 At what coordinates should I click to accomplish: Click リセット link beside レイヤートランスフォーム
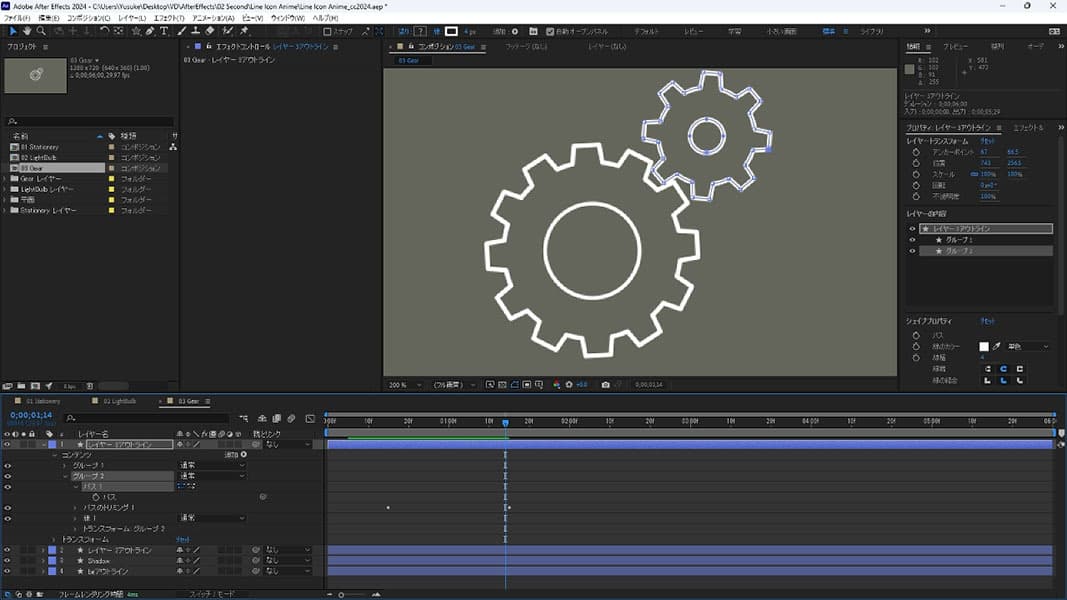point(987,141)
